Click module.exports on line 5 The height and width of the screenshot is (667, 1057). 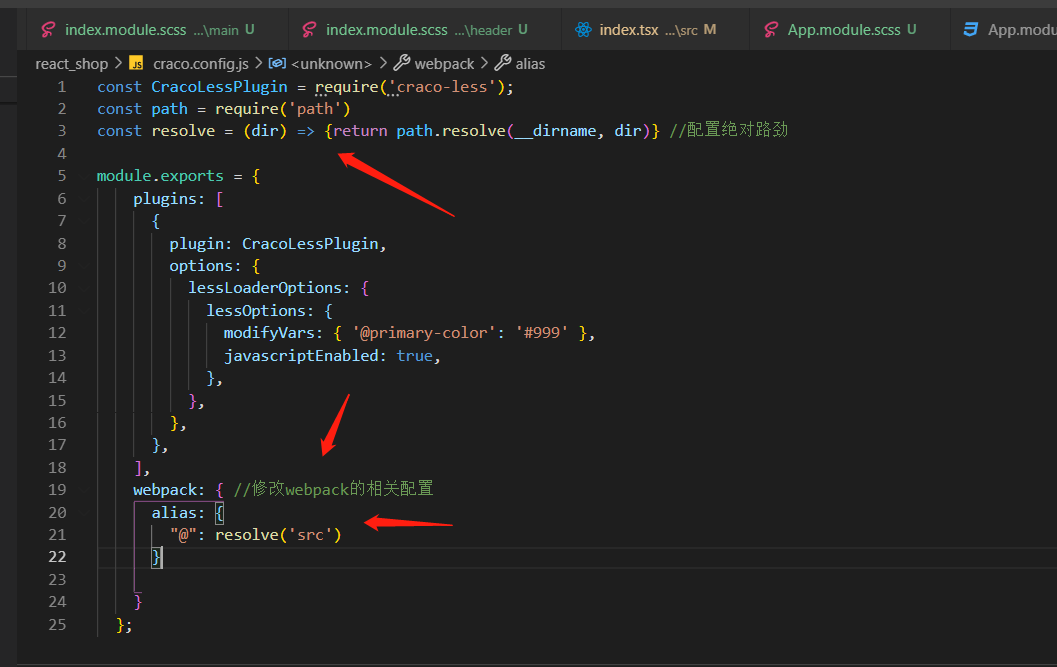(160, 176)
